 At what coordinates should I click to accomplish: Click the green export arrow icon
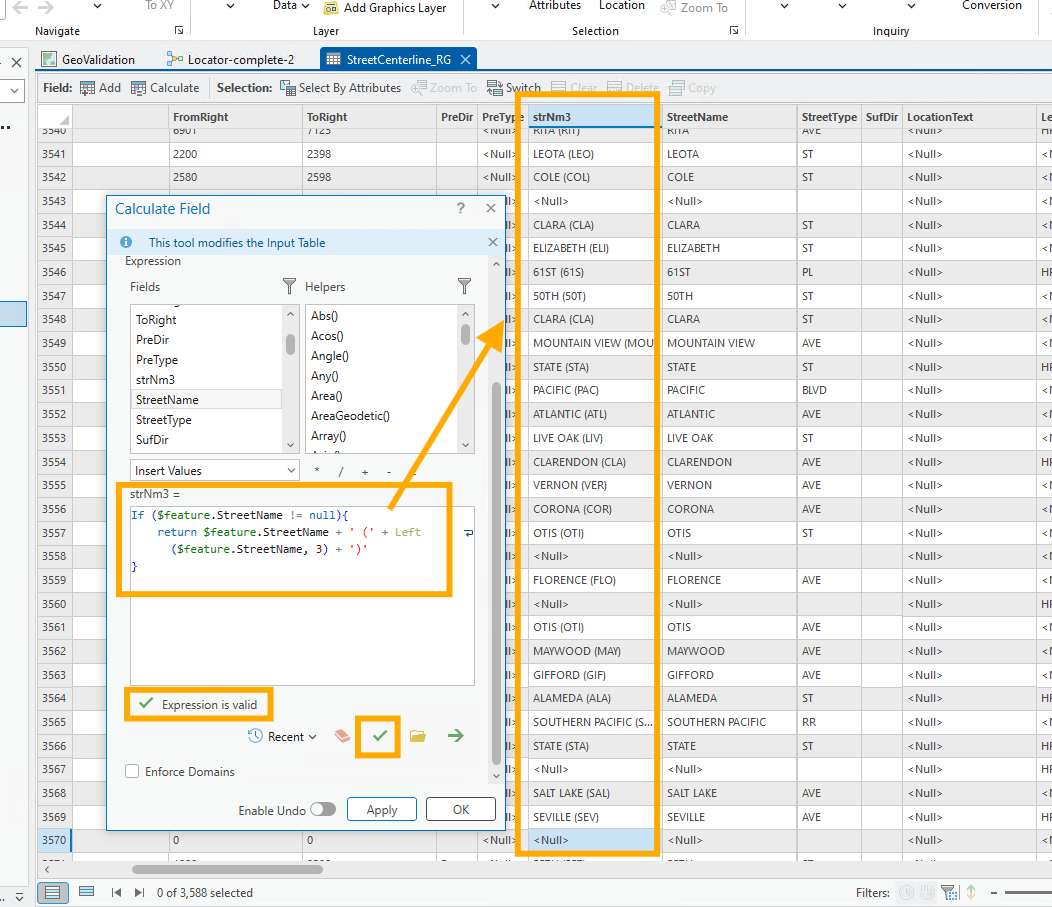pos(456,736)
